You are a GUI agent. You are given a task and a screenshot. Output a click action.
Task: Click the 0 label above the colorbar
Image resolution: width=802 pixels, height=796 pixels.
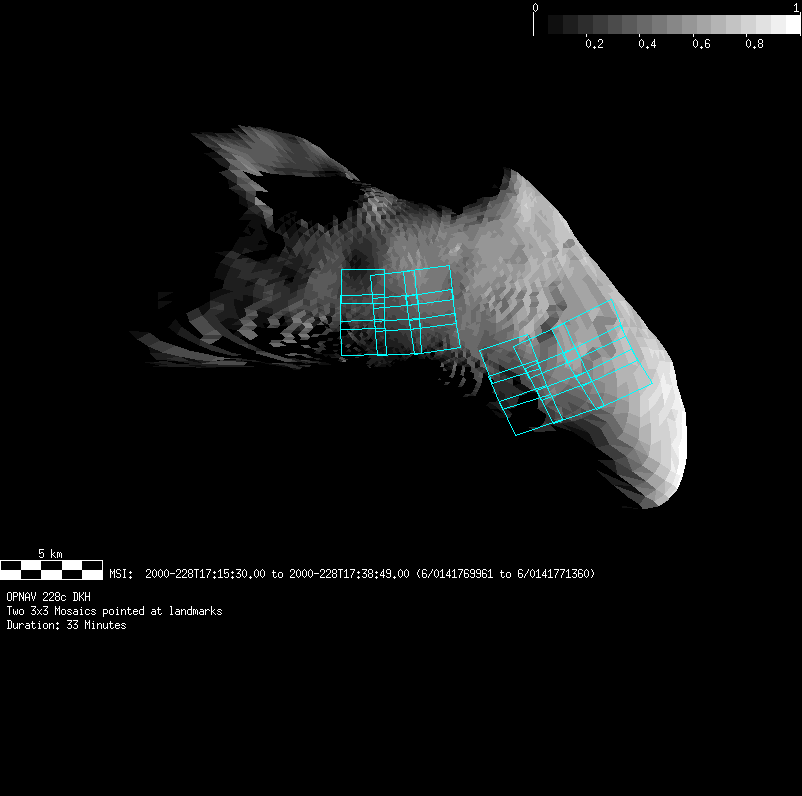tap(536, 8)
